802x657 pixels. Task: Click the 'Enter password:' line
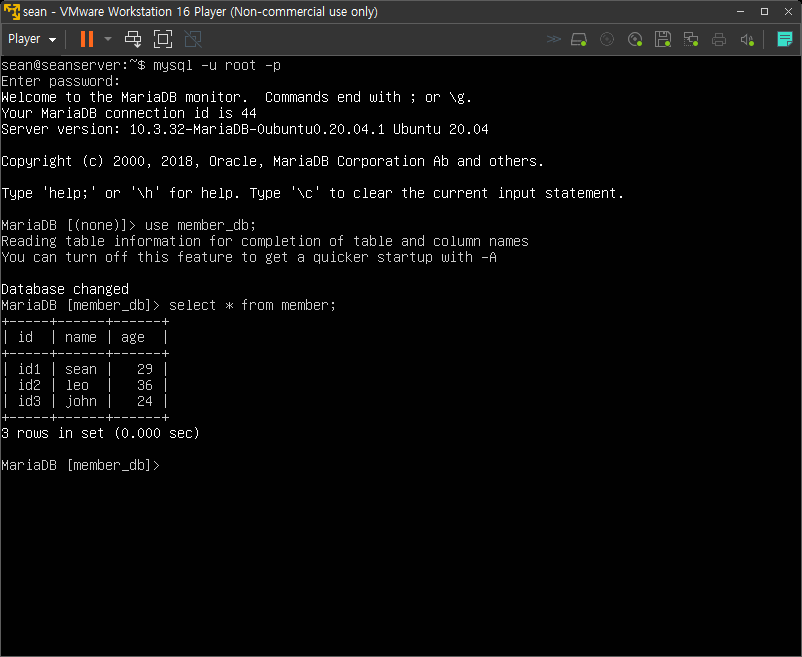tap(60, 81)
